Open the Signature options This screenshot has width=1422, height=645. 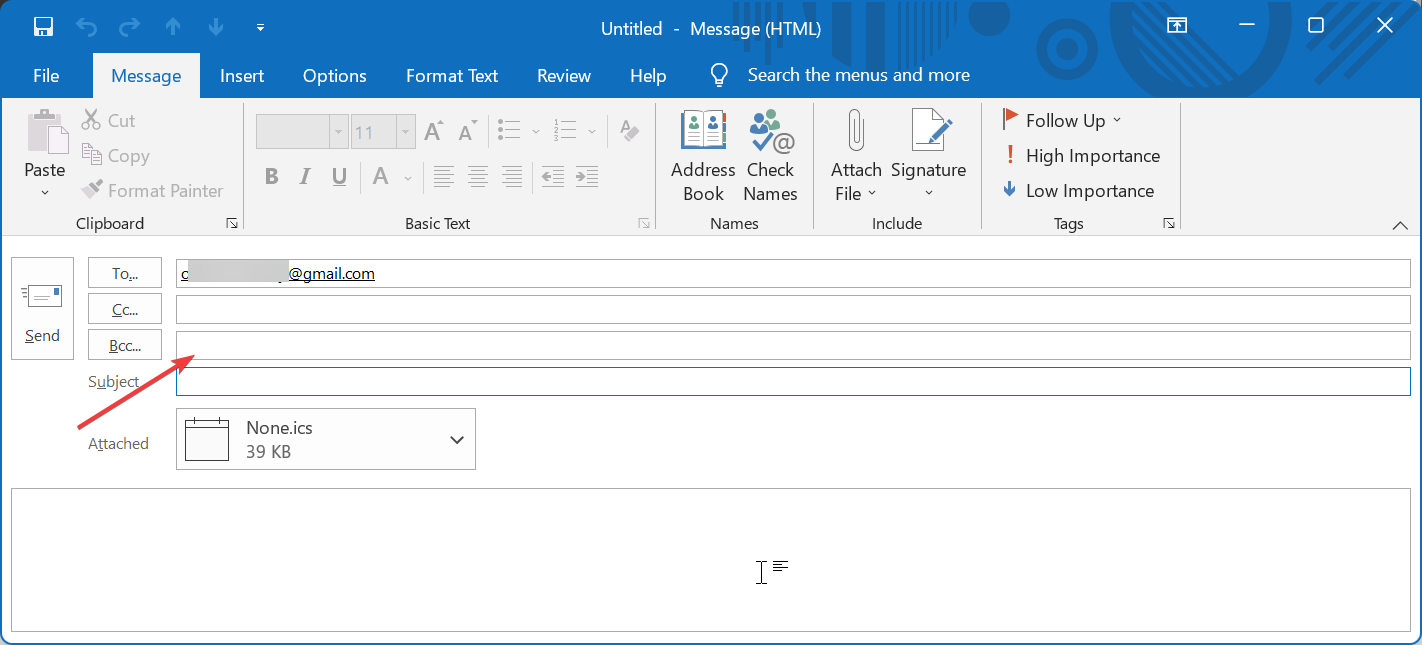929,155
